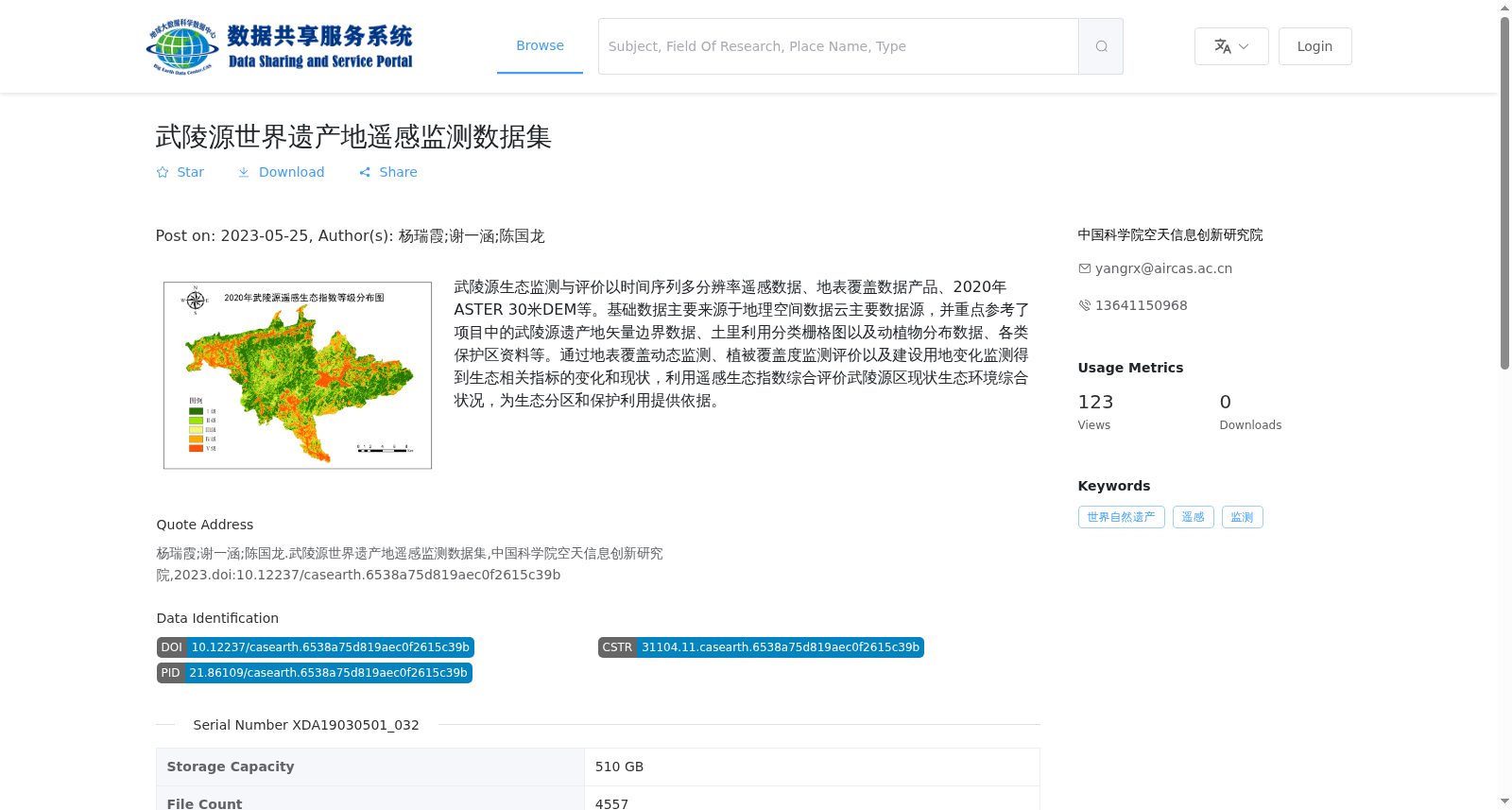Click the email envelope icon
1512x810 pixels.
(x=1085, y=268)
